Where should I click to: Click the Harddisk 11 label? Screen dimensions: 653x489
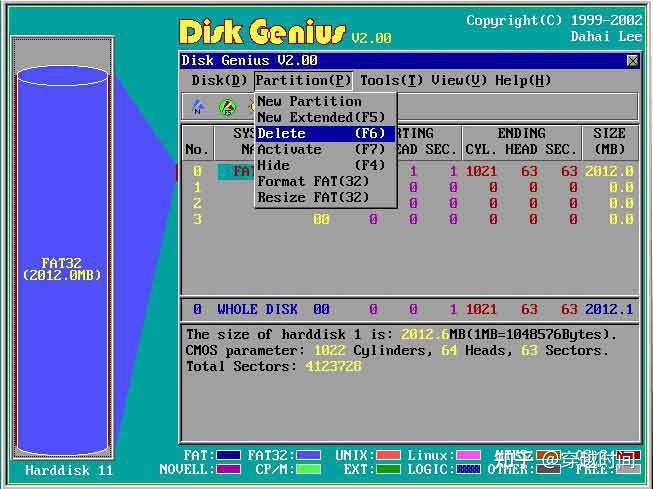69,471
